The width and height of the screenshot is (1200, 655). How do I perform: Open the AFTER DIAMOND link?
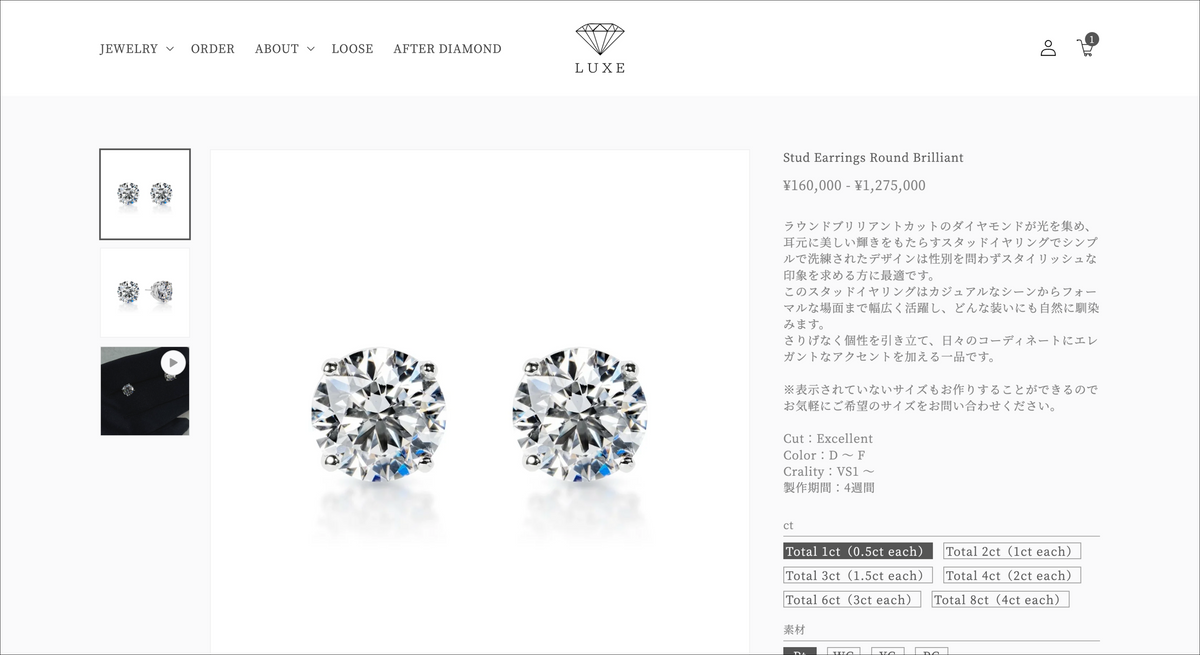(447, 48)
